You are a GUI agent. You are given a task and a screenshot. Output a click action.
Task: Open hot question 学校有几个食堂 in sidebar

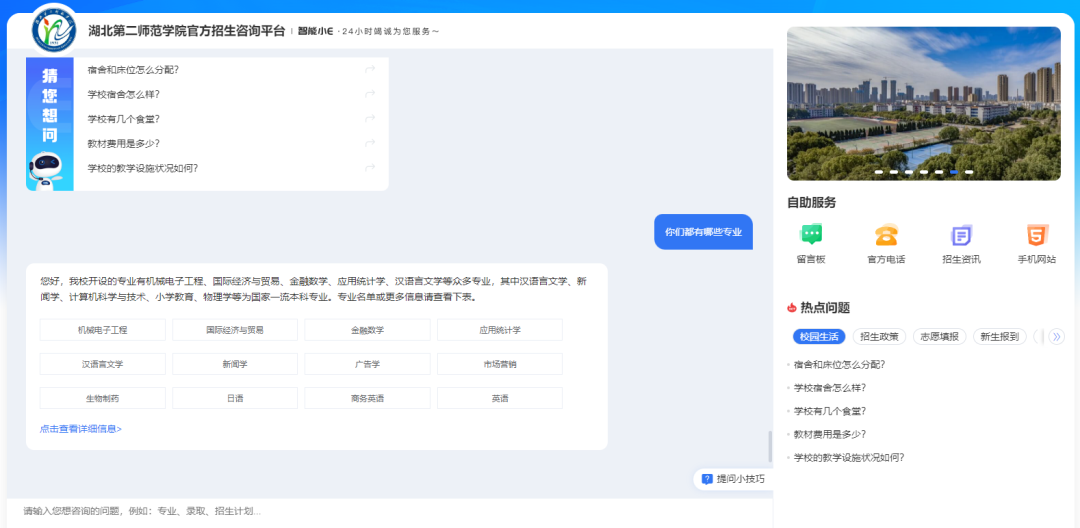pos(829,411)
